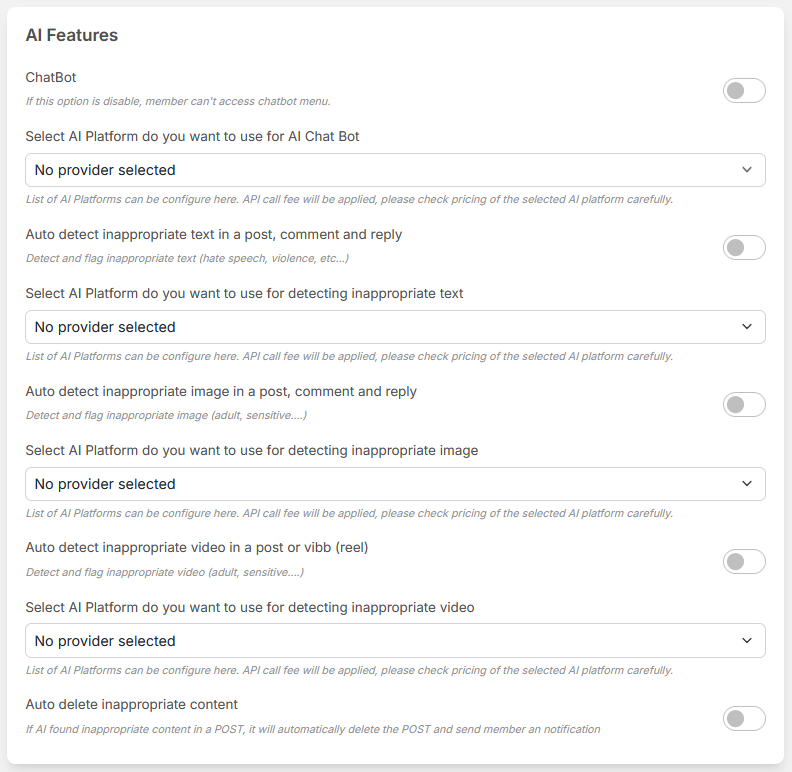
Task: Open the provider dropdown for detecting inappropriate image
Action: (x=395, y=484)
